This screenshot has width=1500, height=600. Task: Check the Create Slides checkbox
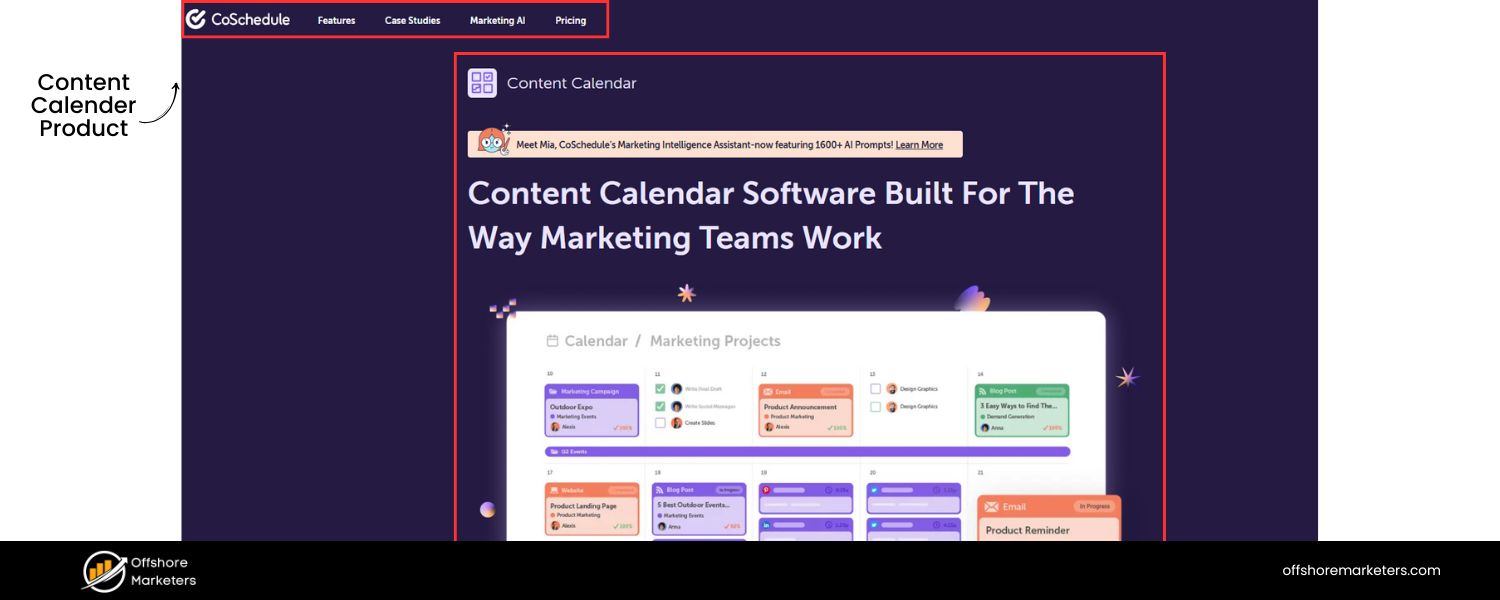(660, 422)
